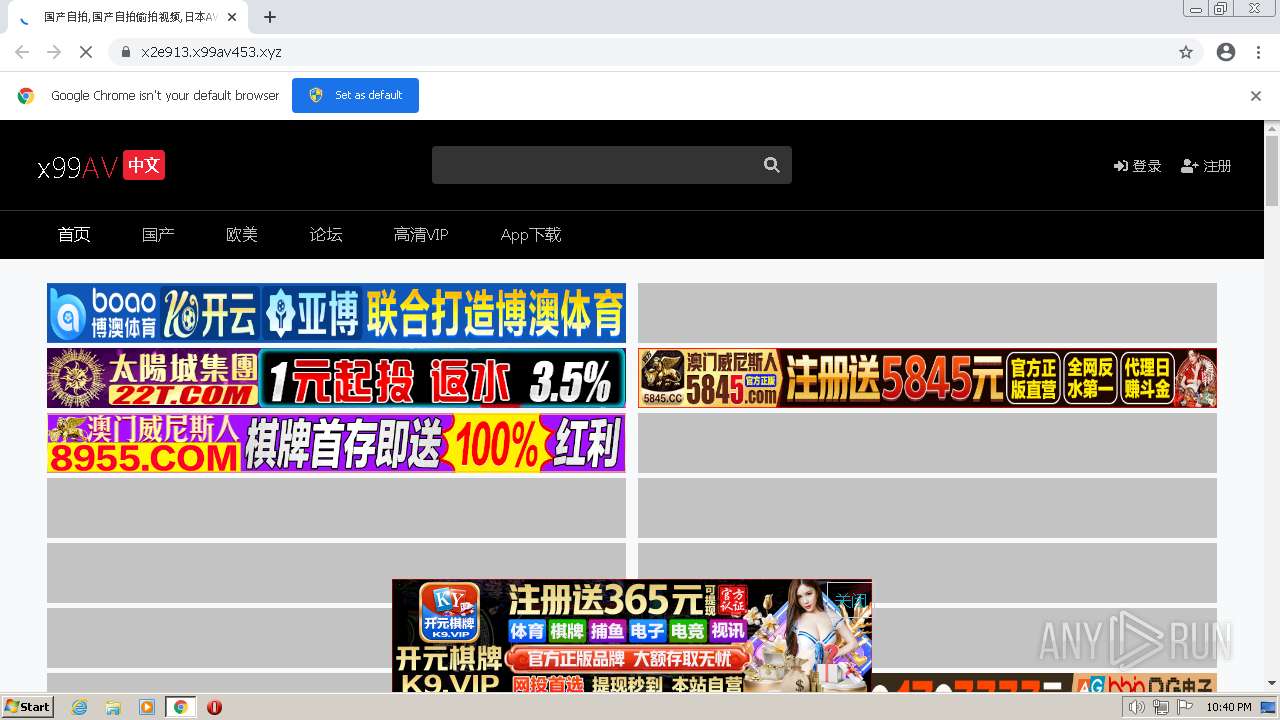Open the Chrome three-dot menu
Viewport: 1280px width, 720px height.
pos(1258,52)
